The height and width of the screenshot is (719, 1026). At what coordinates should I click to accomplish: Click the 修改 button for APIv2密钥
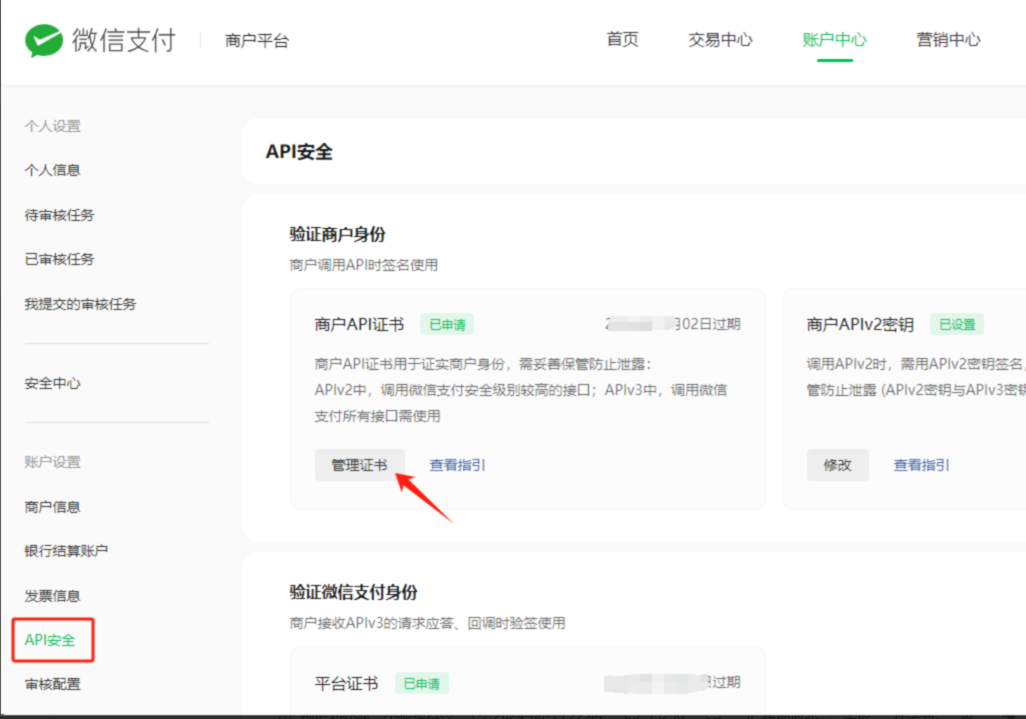[838, 465]
